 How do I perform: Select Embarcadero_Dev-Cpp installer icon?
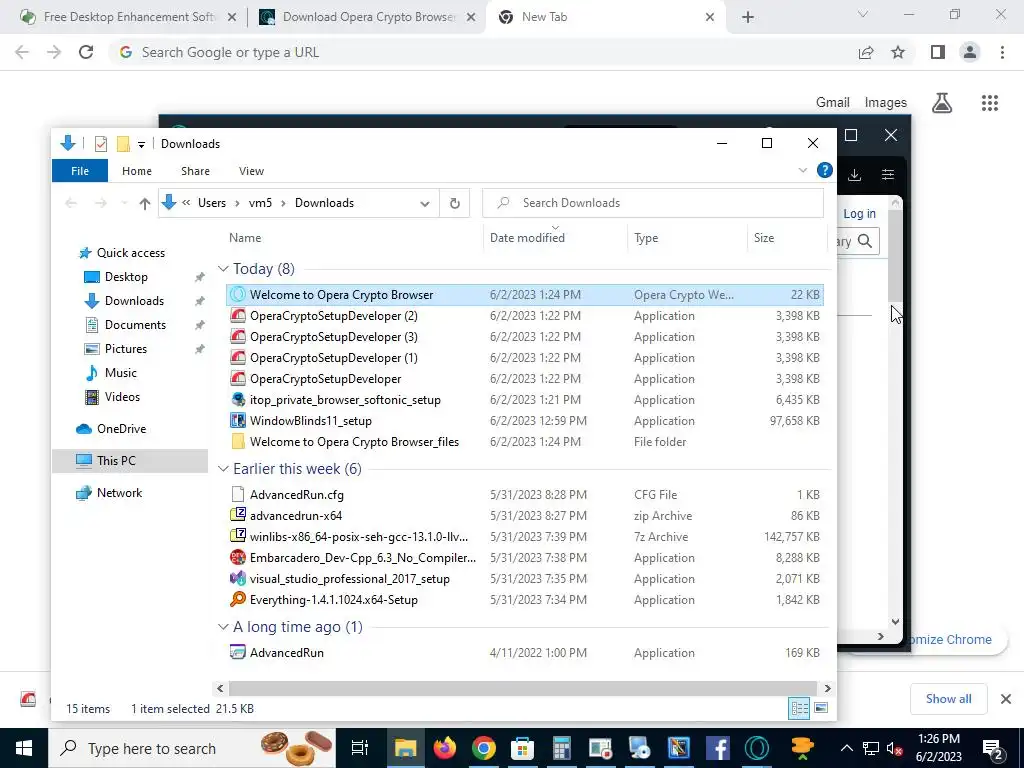click(238, 558)
